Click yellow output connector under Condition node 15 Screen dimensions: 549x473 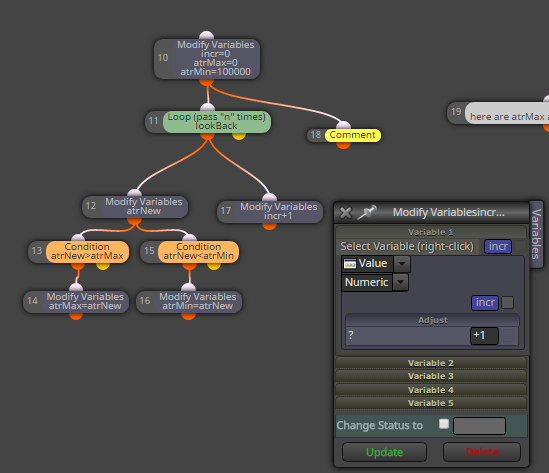tap(214, 266)
